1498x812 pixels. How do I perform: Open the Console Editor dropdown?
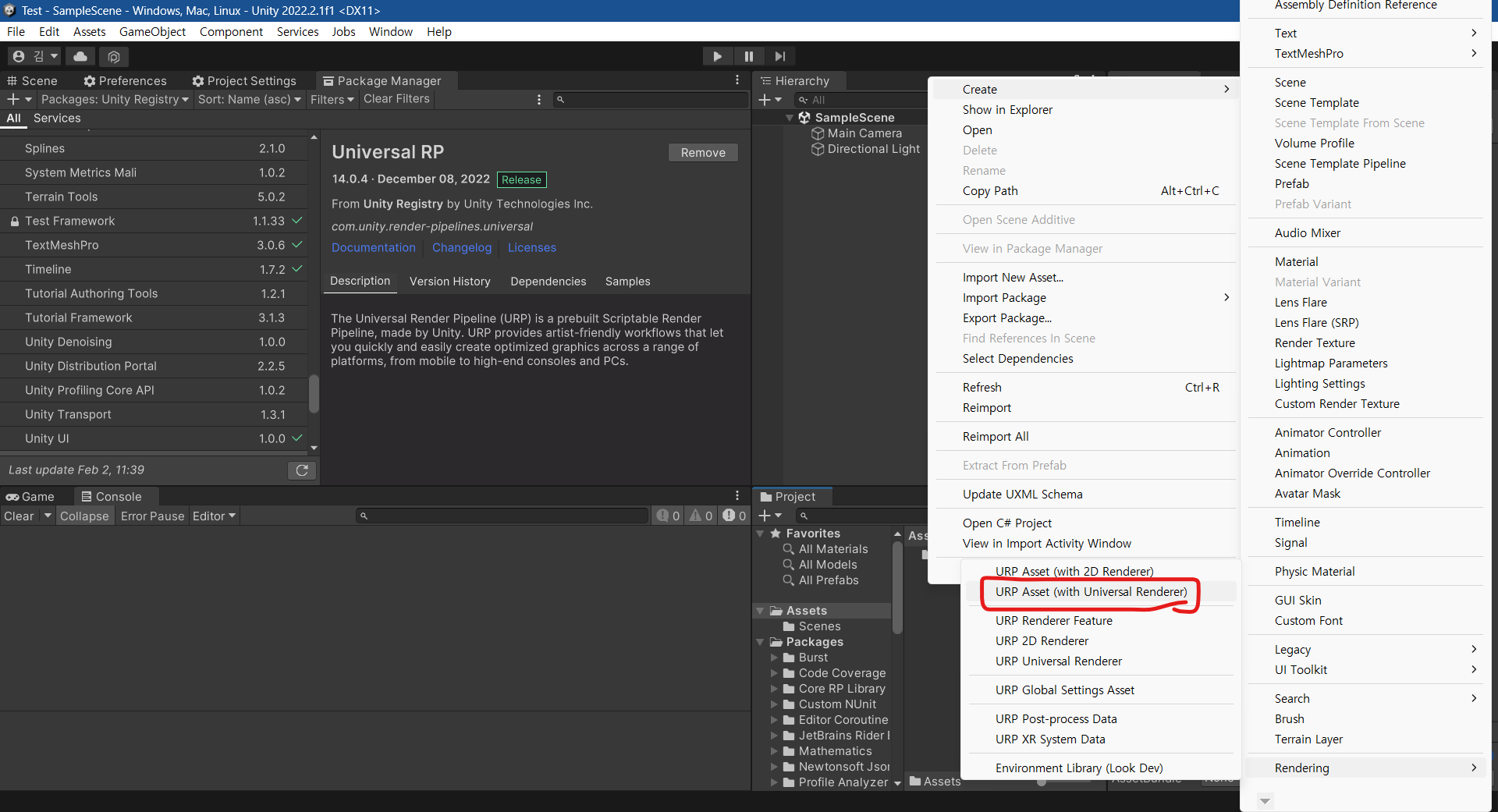coord(214,516)
